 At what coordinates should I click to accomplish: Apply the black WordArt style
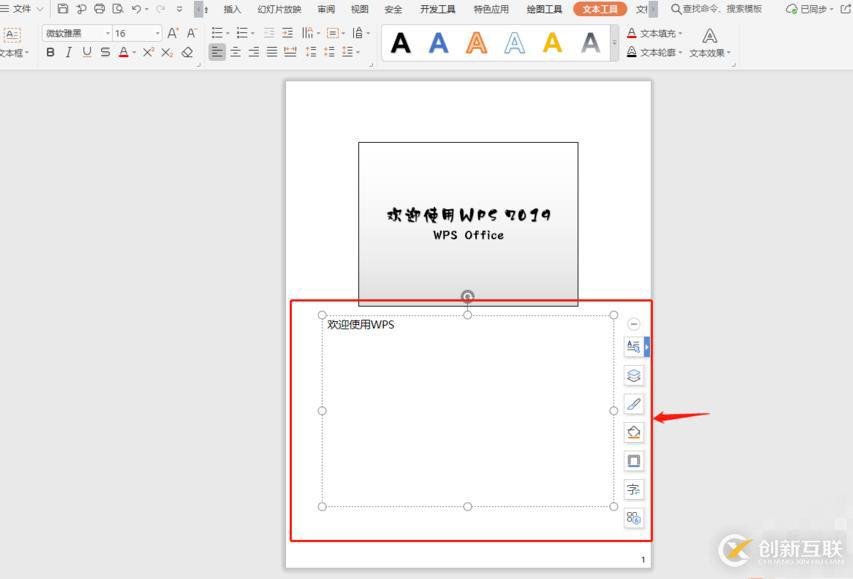(x=400, y=43)
